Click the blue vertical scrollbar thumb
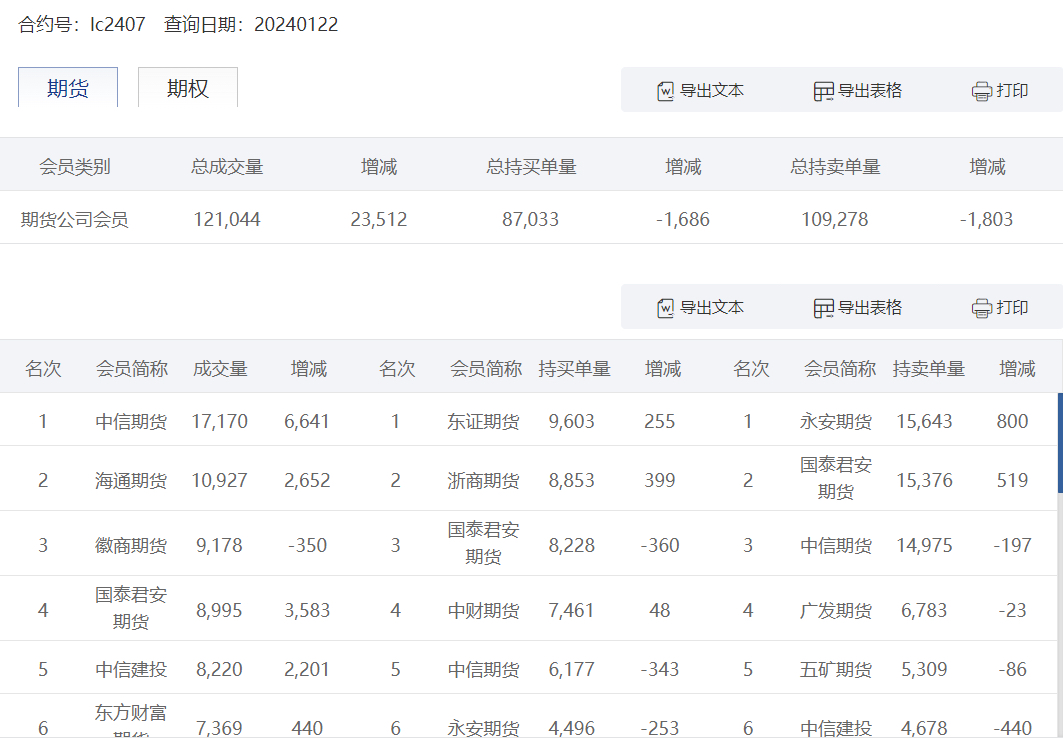1063x738 pixels. (1060, 443)
